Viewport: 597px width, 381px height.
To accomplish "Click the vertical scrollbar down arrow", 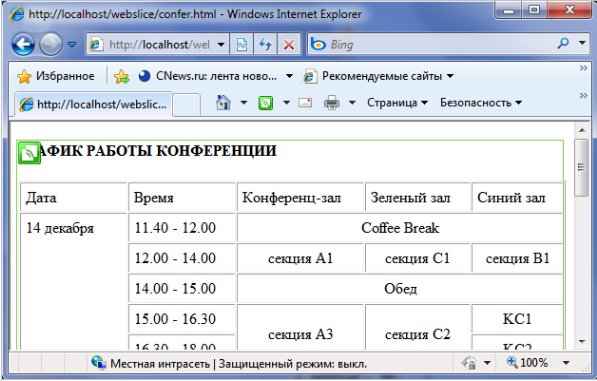I will pyautogui.click(x=582, y=341).
